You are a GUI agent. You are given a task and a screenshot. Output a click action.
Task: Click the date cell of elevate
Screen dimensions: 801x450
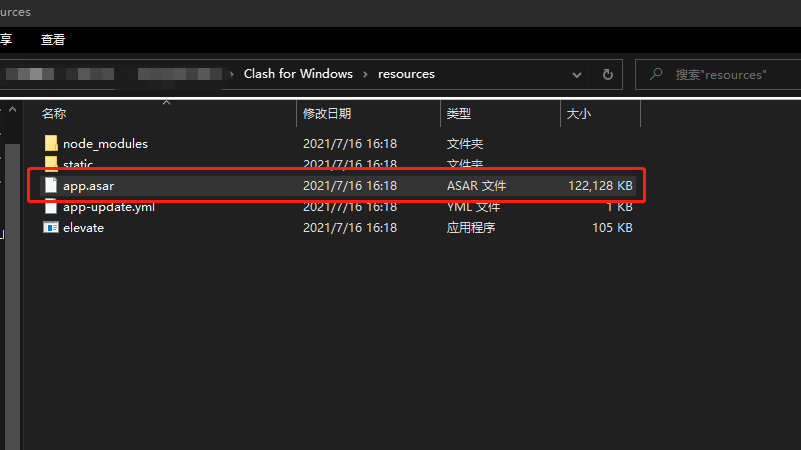[350, 227]
